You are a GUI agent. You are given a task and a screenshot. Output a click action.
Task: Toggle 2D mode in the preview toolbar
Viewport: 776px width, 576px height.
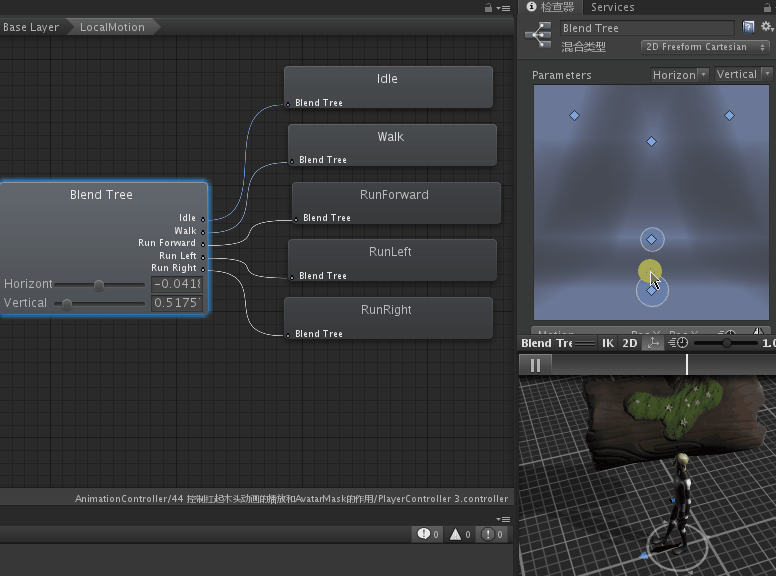click(630, 343)
